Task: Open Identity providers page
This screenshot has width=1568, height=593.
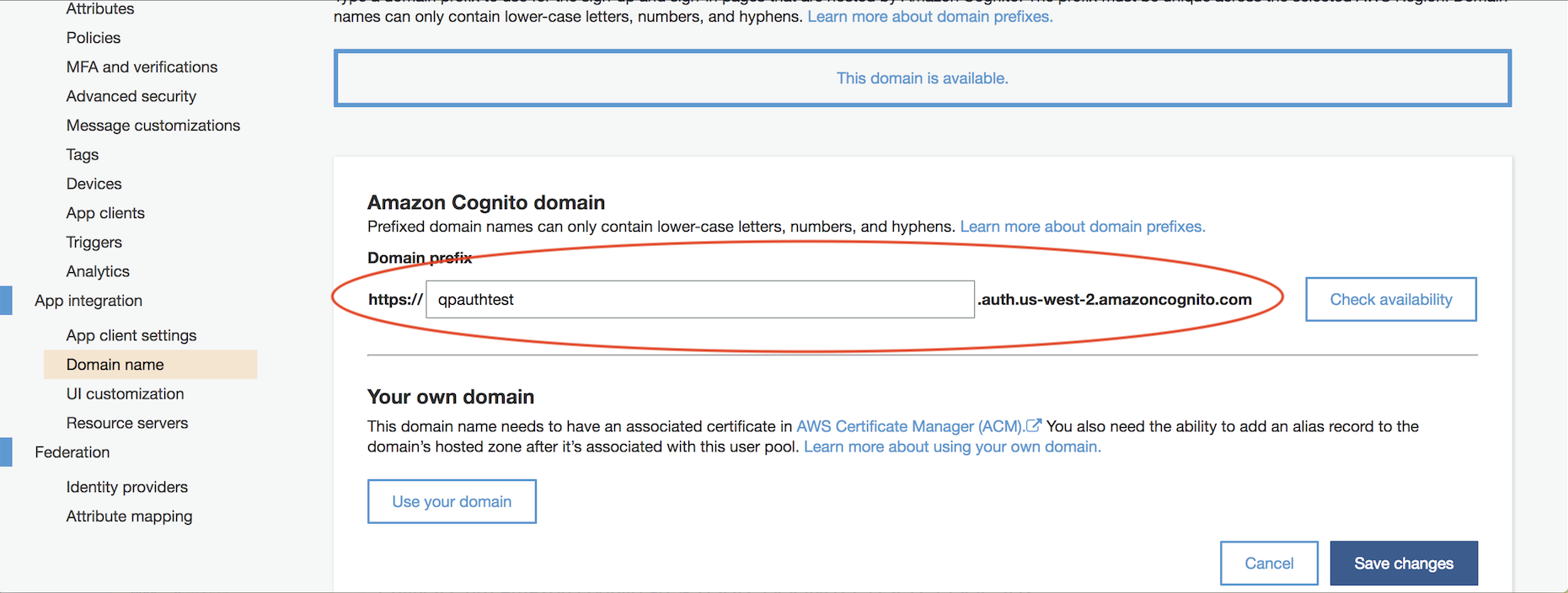Action: tap(127, 487)
